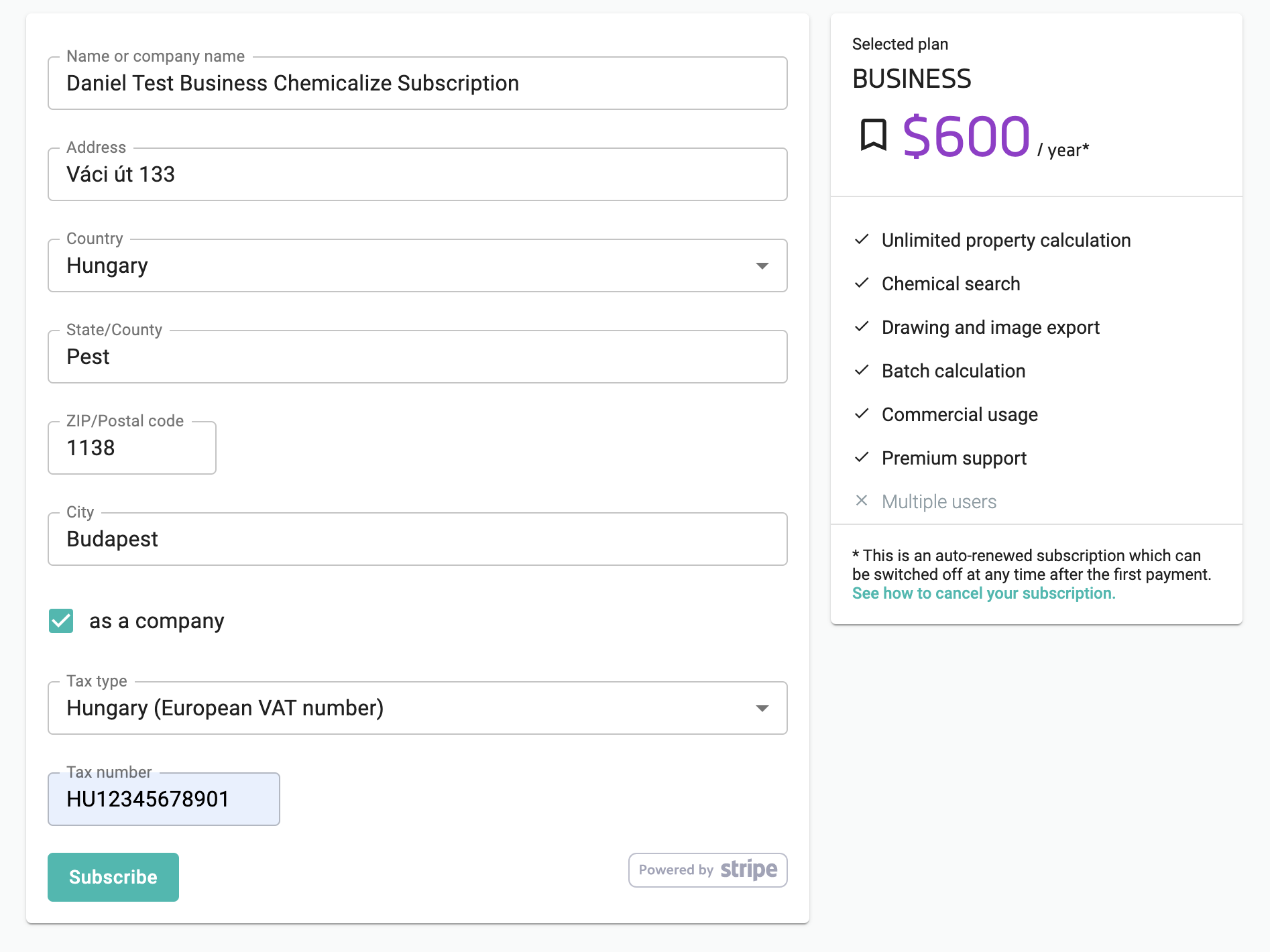Click the Tax number field showing HU12345678901
Screen dimensions: 1270x952
[163, 798]
